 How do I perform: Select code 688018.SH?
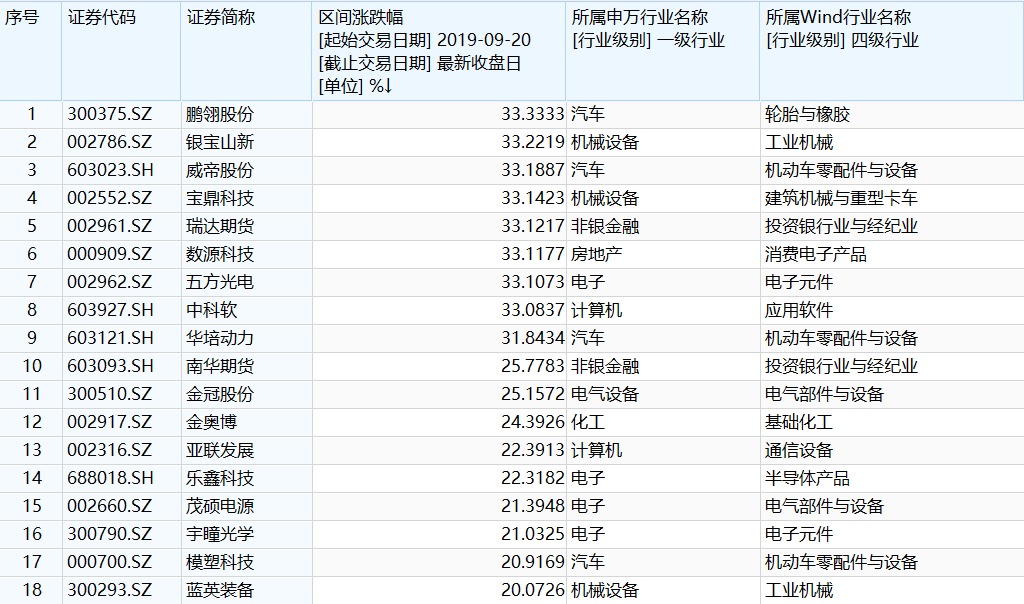[x=110, y=479]
